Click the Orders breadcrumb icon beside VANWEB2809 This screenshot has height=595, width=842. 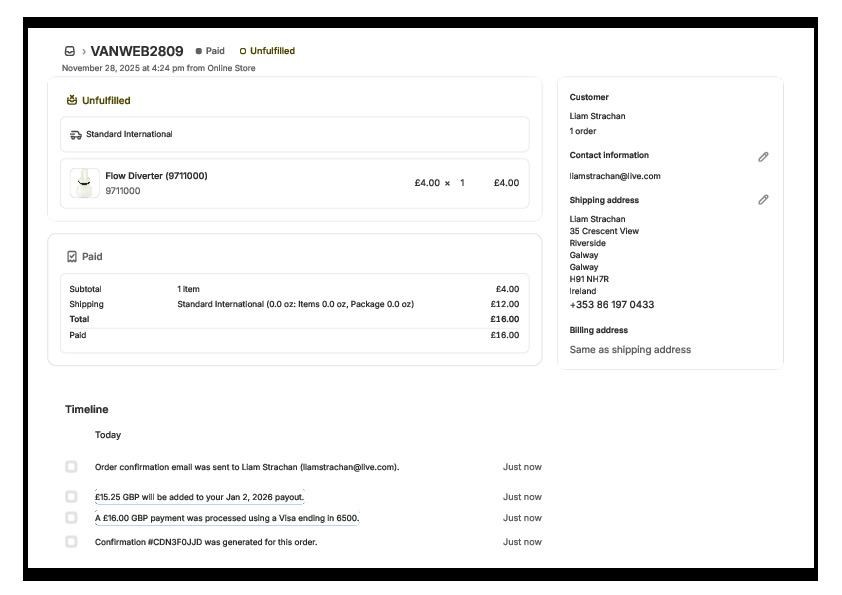click(x=69, y=51)
